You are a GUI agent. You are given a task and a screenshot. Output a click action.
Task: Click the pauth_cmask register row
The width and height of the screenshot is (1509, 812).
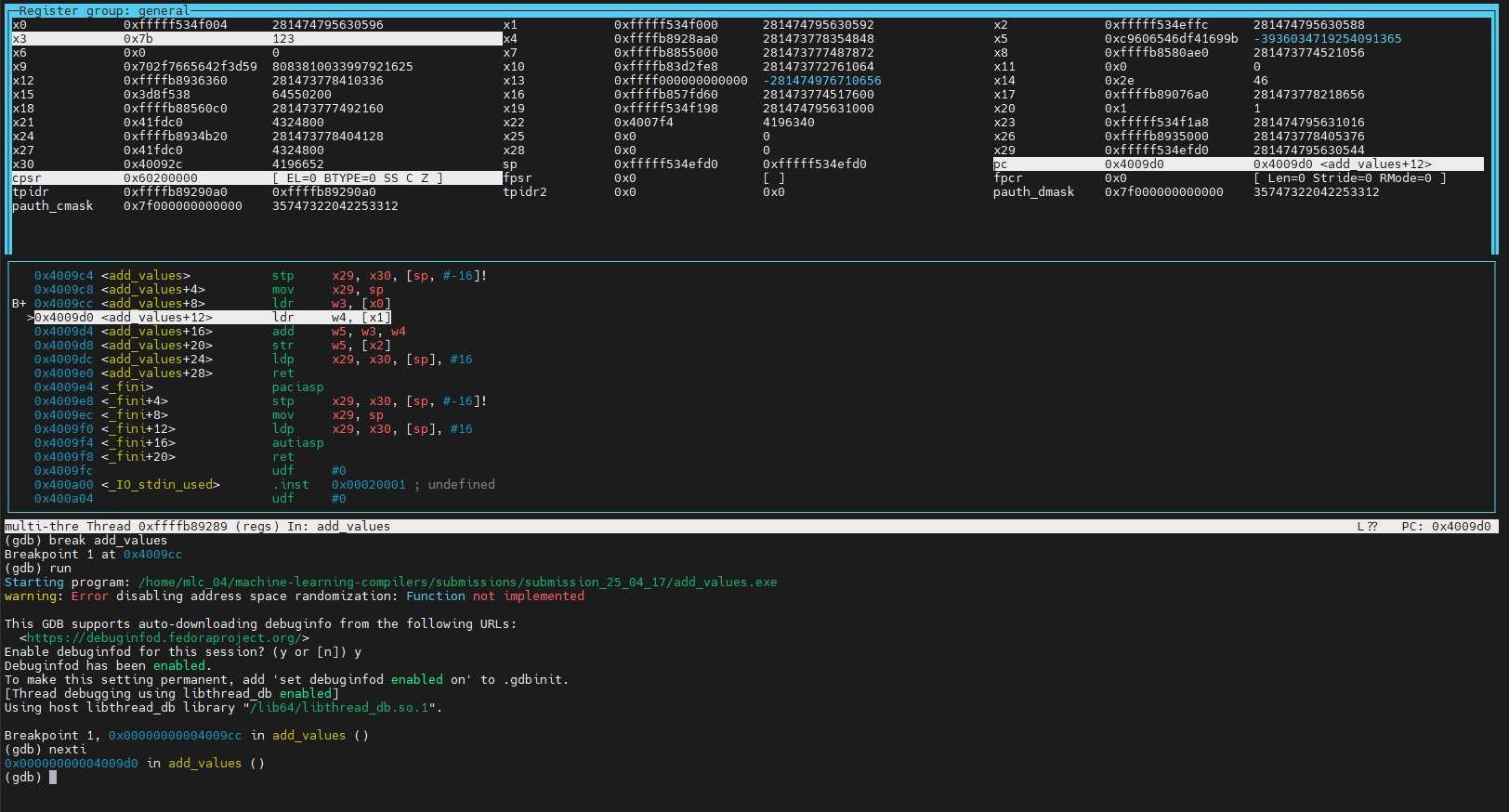205,206
